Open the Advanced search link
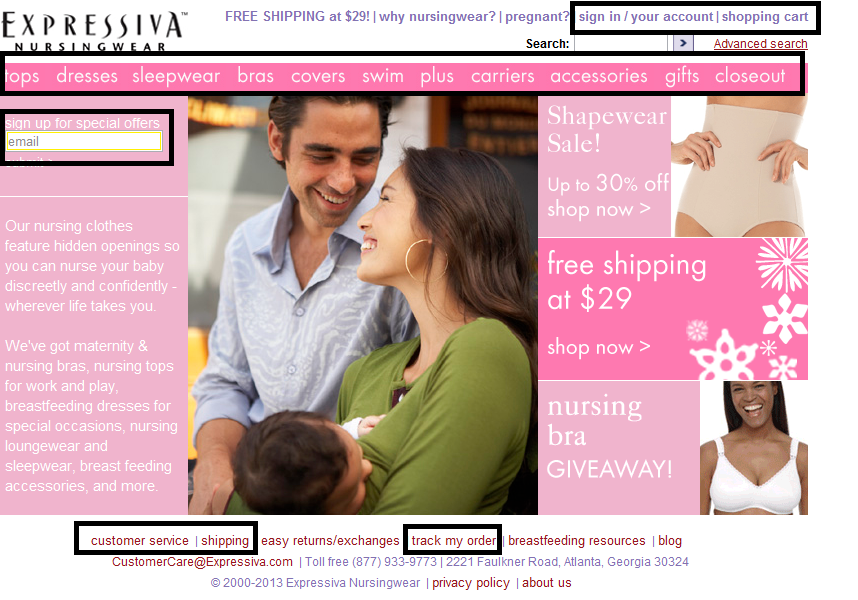 tap(761, 44)
